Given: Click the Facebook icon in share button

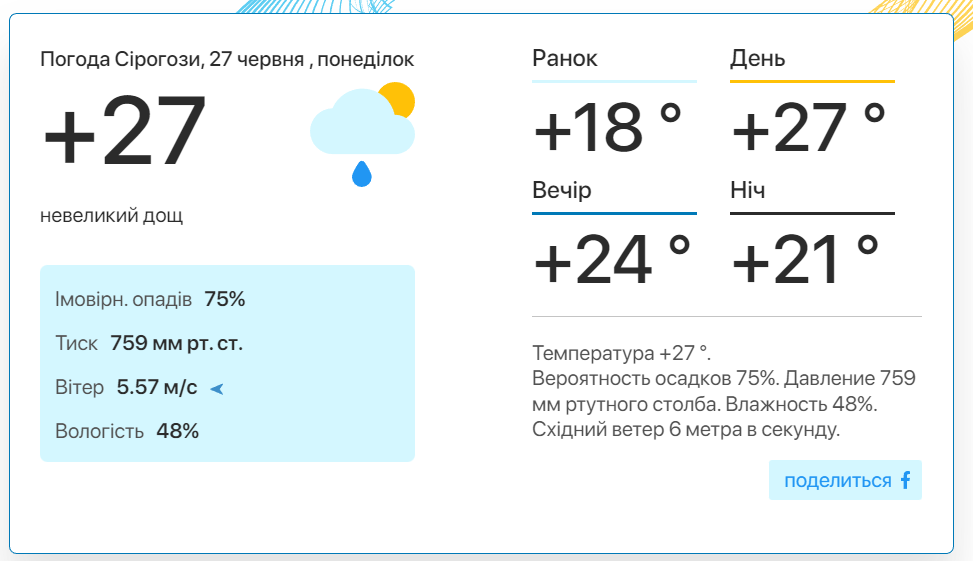Looking at the screenshot, I should click(905, 480).
